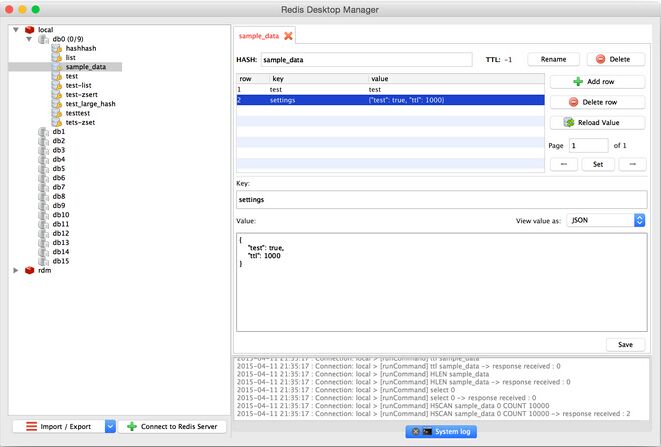Click the HASH key name input field
Screen dimensions: 661x447
pyautogui.click(x=366, y=59)
